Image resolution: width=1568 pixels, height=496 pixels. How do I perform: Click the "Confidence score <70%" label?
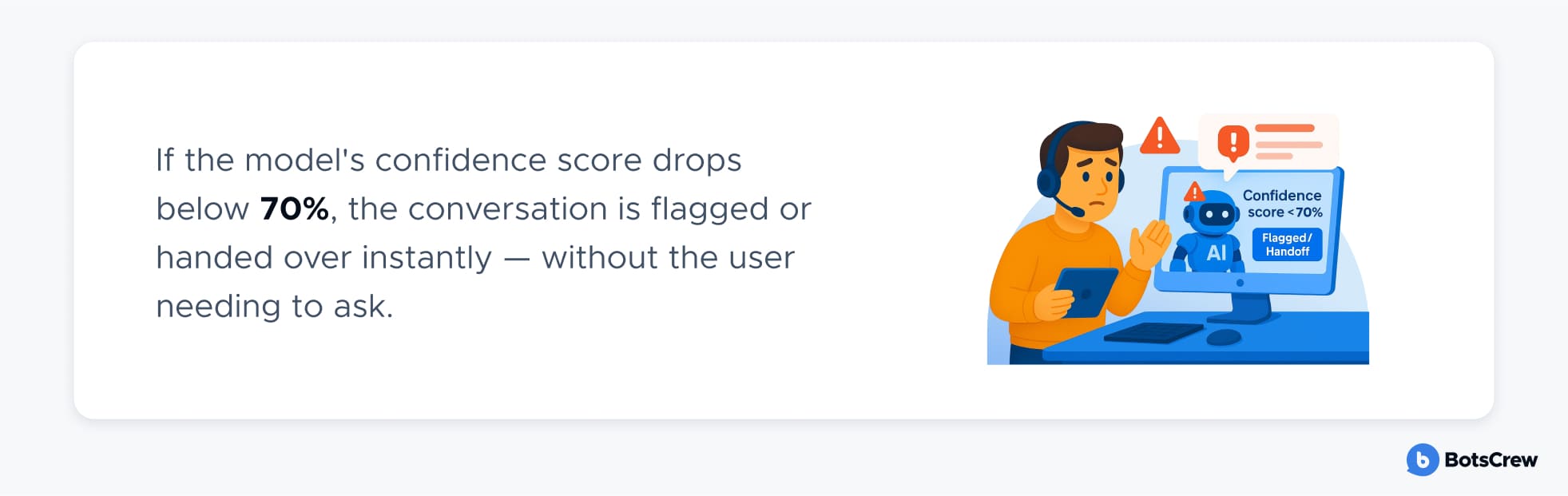pos(1282,204)
